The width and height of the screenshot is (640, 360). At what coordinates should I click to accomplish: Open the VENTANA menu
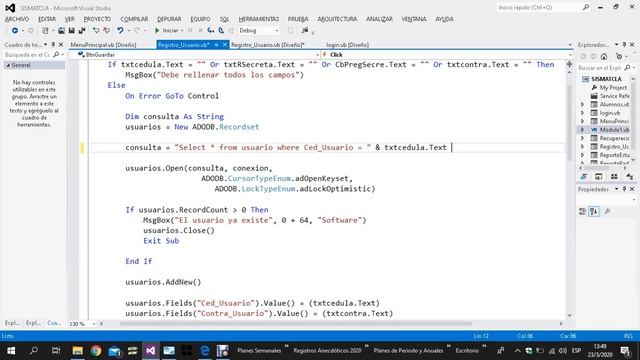[413, 19]
